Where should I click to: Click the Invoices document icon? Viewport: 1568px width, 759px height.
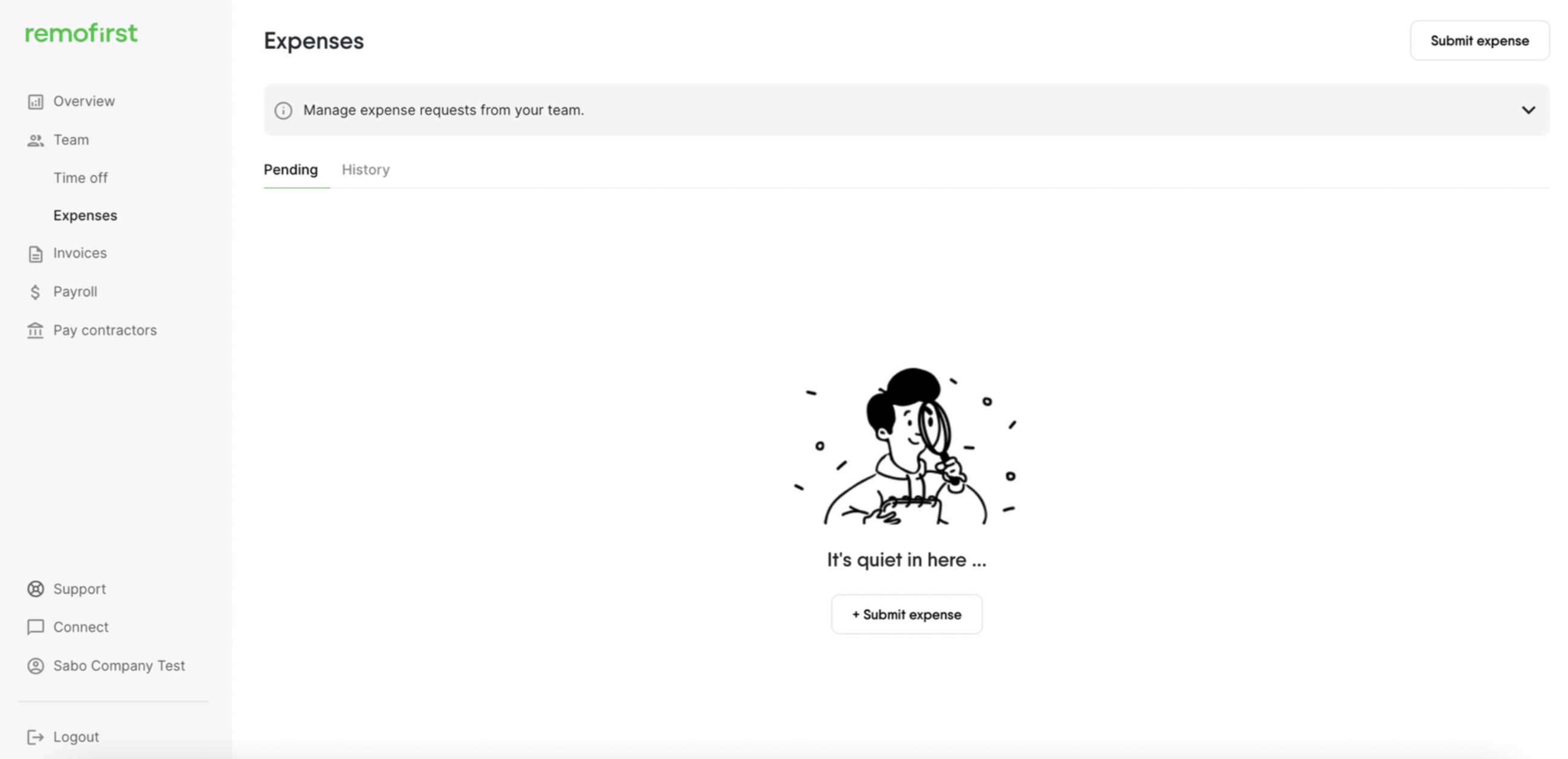pos(35,253)
